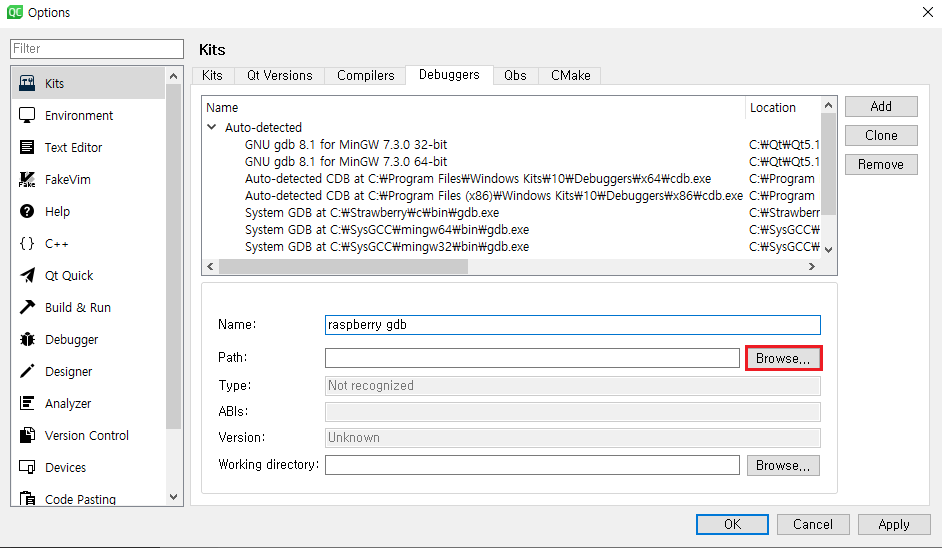
Task: Click right arrow of debugger list scrollbar
Action: click(812, 266)
